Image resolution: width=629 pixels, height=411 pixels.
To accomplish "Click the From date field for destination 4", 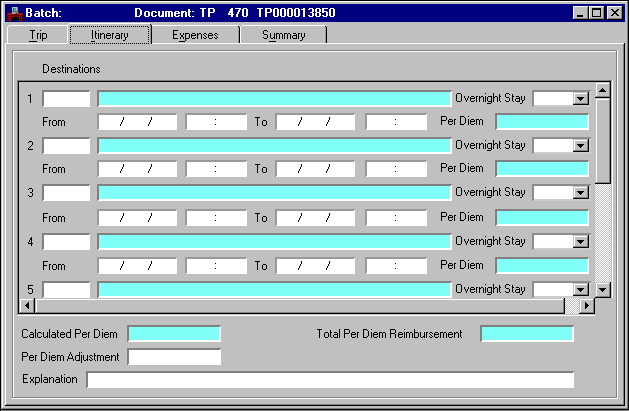I will pyautogui.click(x=137, y=266).
